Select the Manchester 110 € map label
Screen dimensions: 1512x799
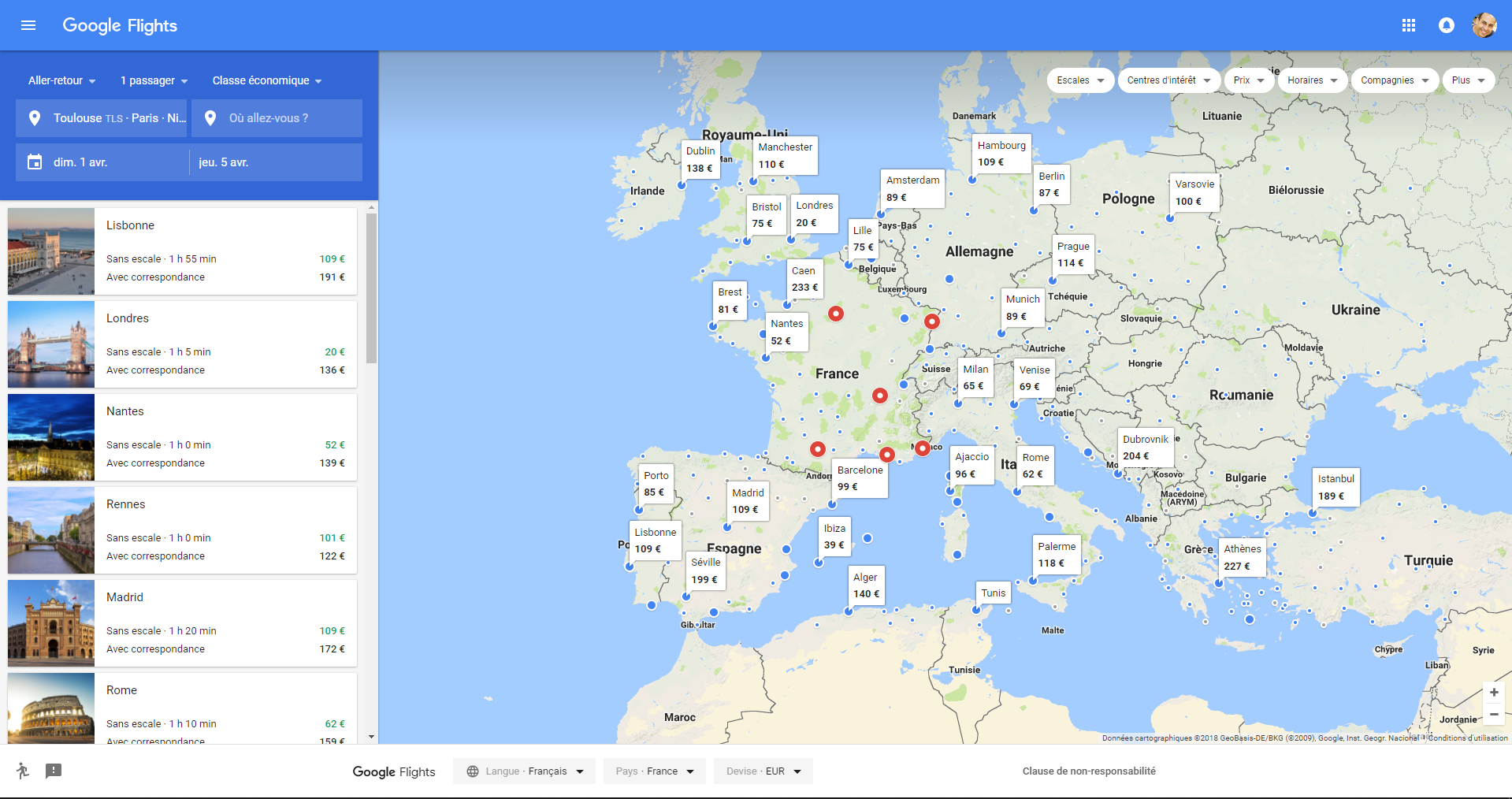tap(786, 155)
